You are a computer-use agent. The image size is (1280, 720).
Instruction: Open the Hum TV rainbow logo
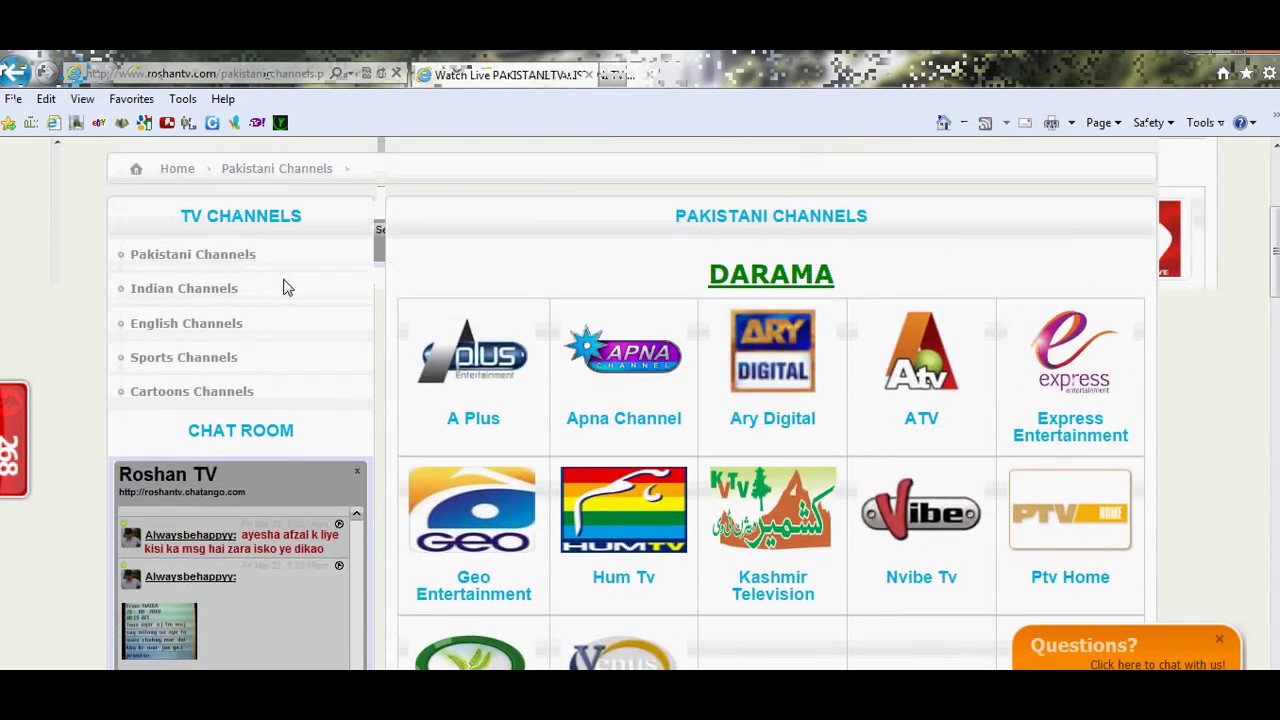coord(623,510)
